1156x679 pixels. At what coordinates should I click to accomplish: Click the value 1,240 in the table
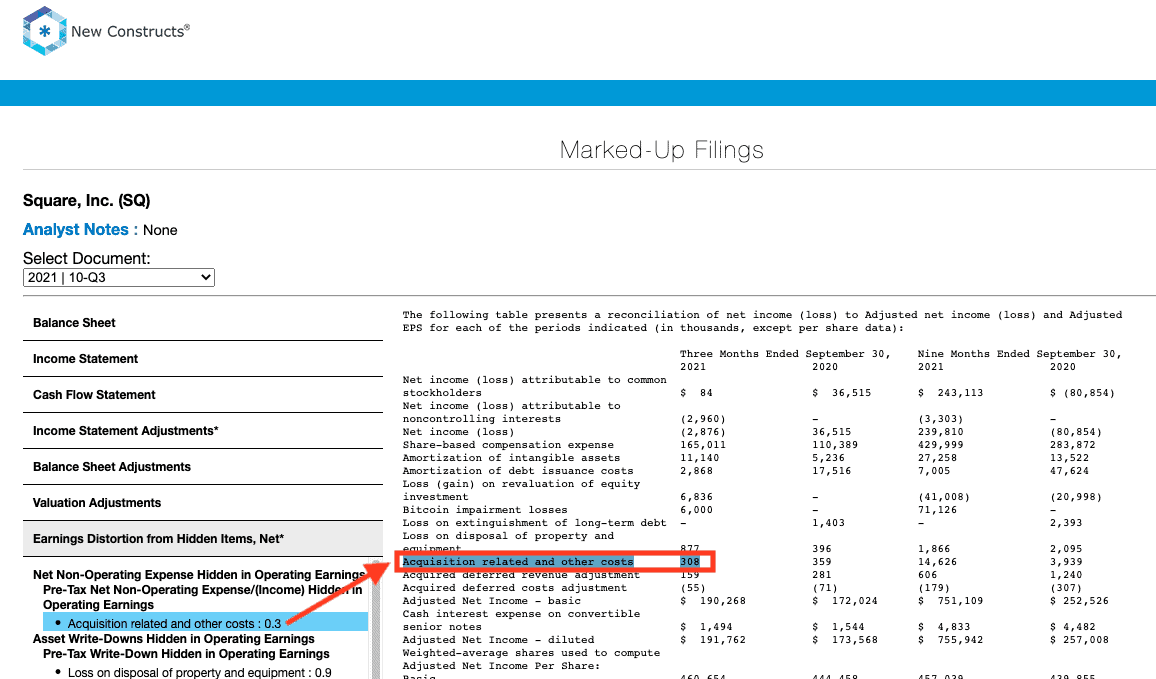click(1066, 575)
